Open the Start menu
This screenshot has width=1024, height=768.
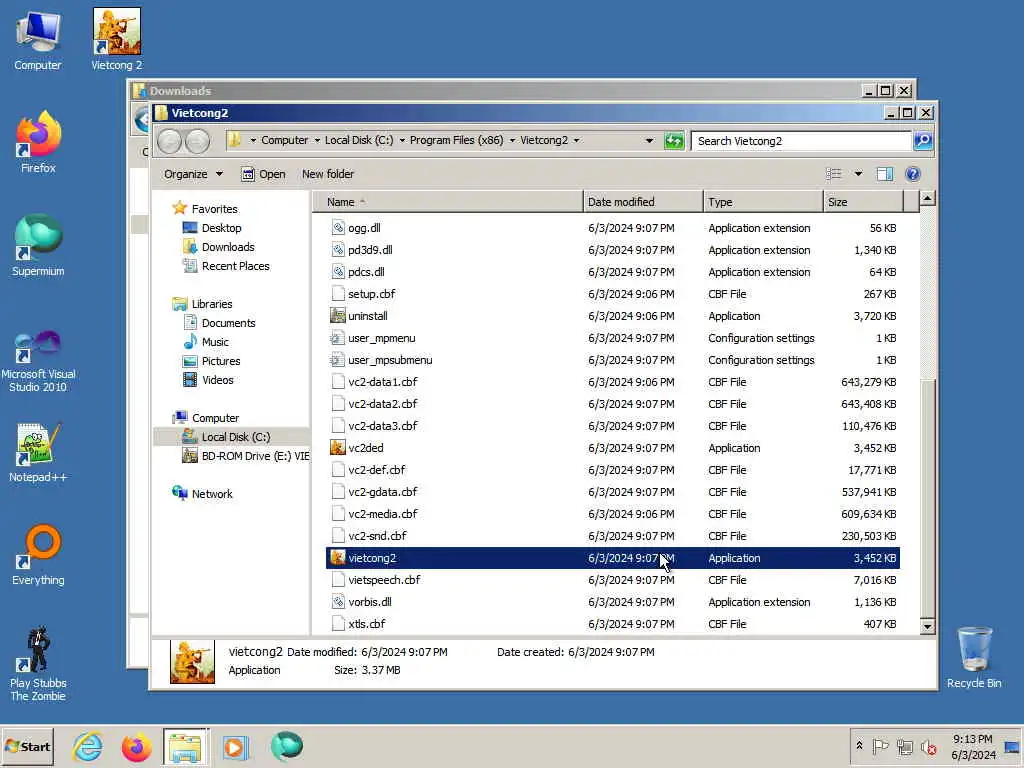point(27,746)
